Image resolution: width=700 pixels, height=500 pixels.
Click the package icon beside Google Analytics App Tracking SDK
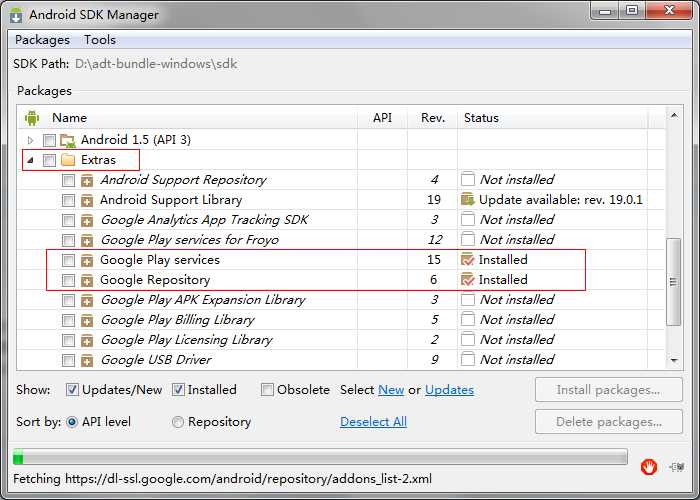(87, 221)
